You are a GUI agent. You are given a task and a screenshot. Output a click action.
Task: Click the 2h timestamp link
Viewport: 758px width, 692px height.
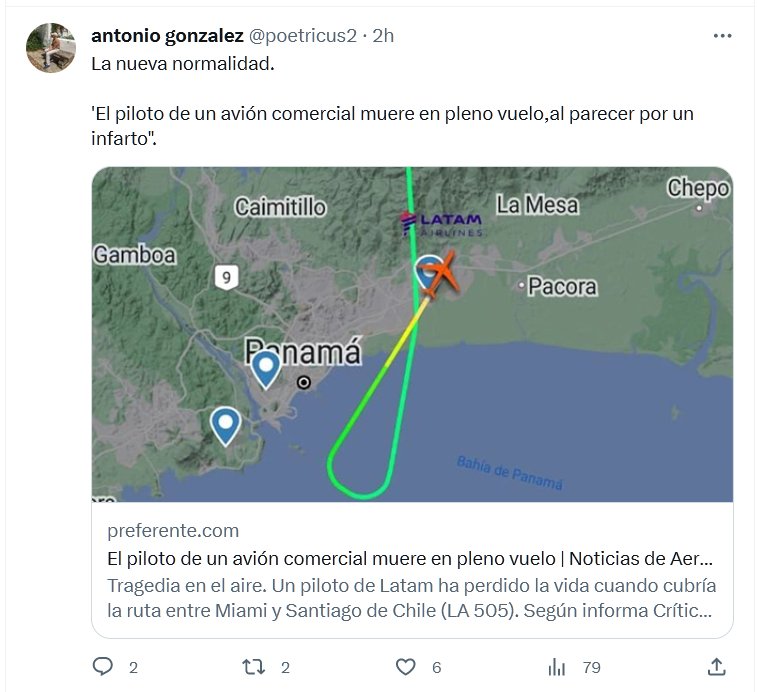coord(383,36)
